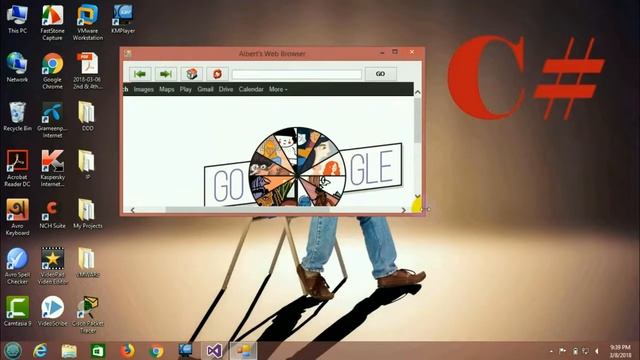Screen dimensions: 640x360
Task: Click the Google doodle wheel image
Action: tap(297, 167)
